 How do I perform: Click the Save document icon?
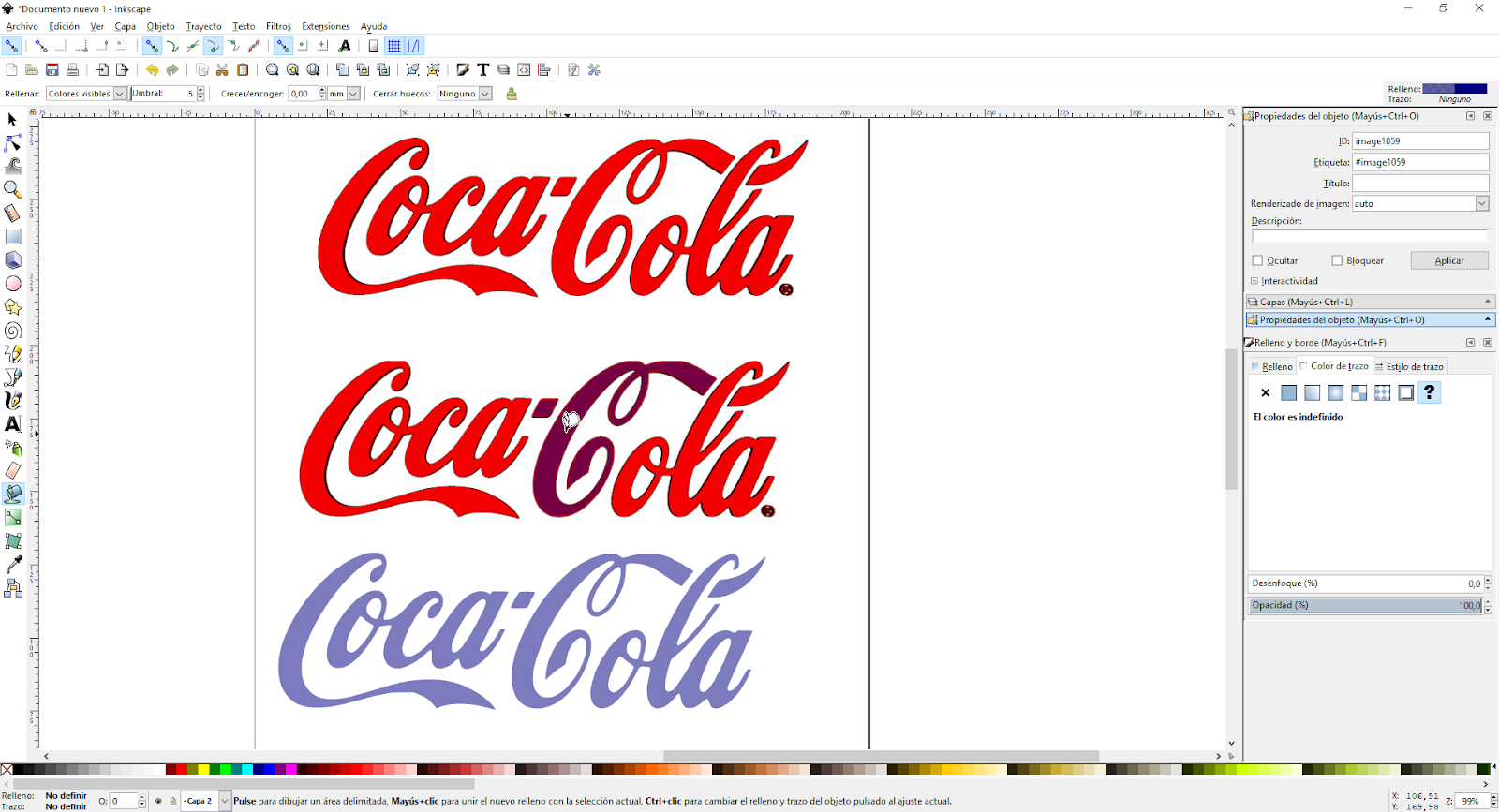[52, 70]
